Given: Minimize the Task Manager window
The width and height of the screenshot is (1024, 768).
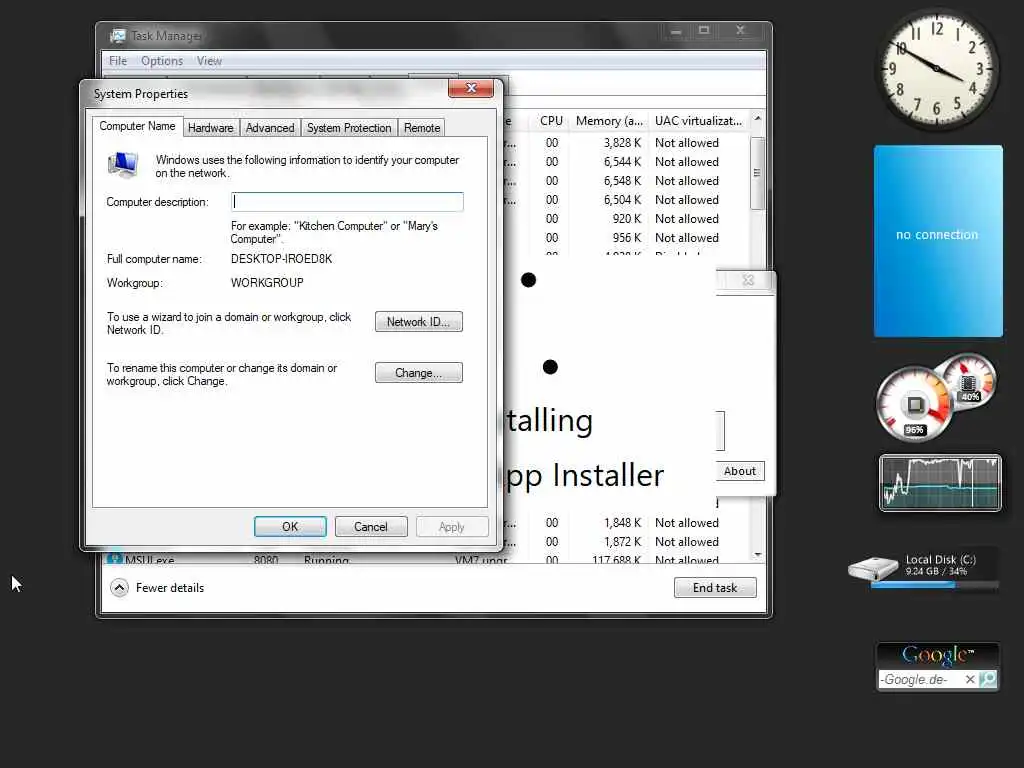Looking at the screenshot, I should pyautogui.click(x=676, y=30).
